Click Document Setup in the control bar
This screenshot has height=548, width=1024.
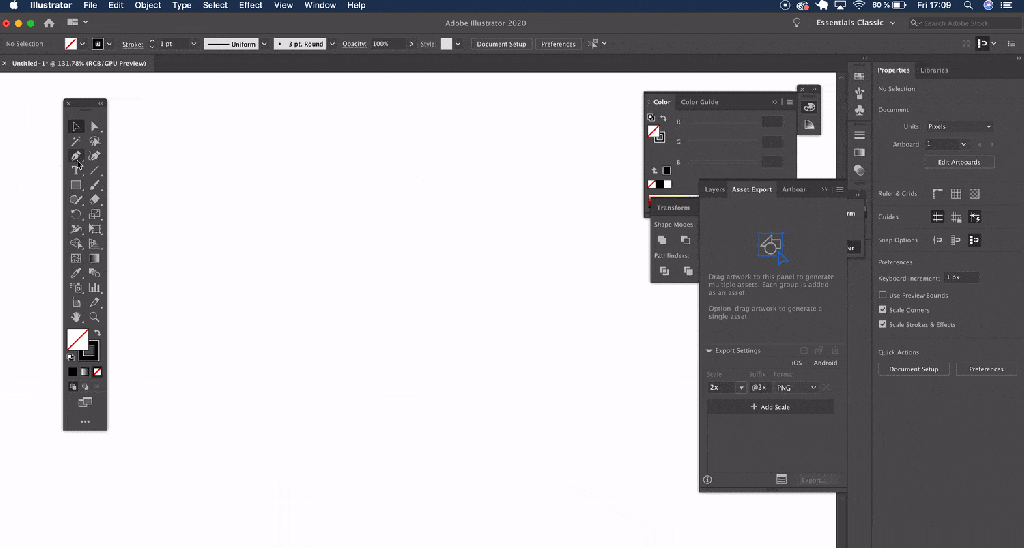(501, 44)
